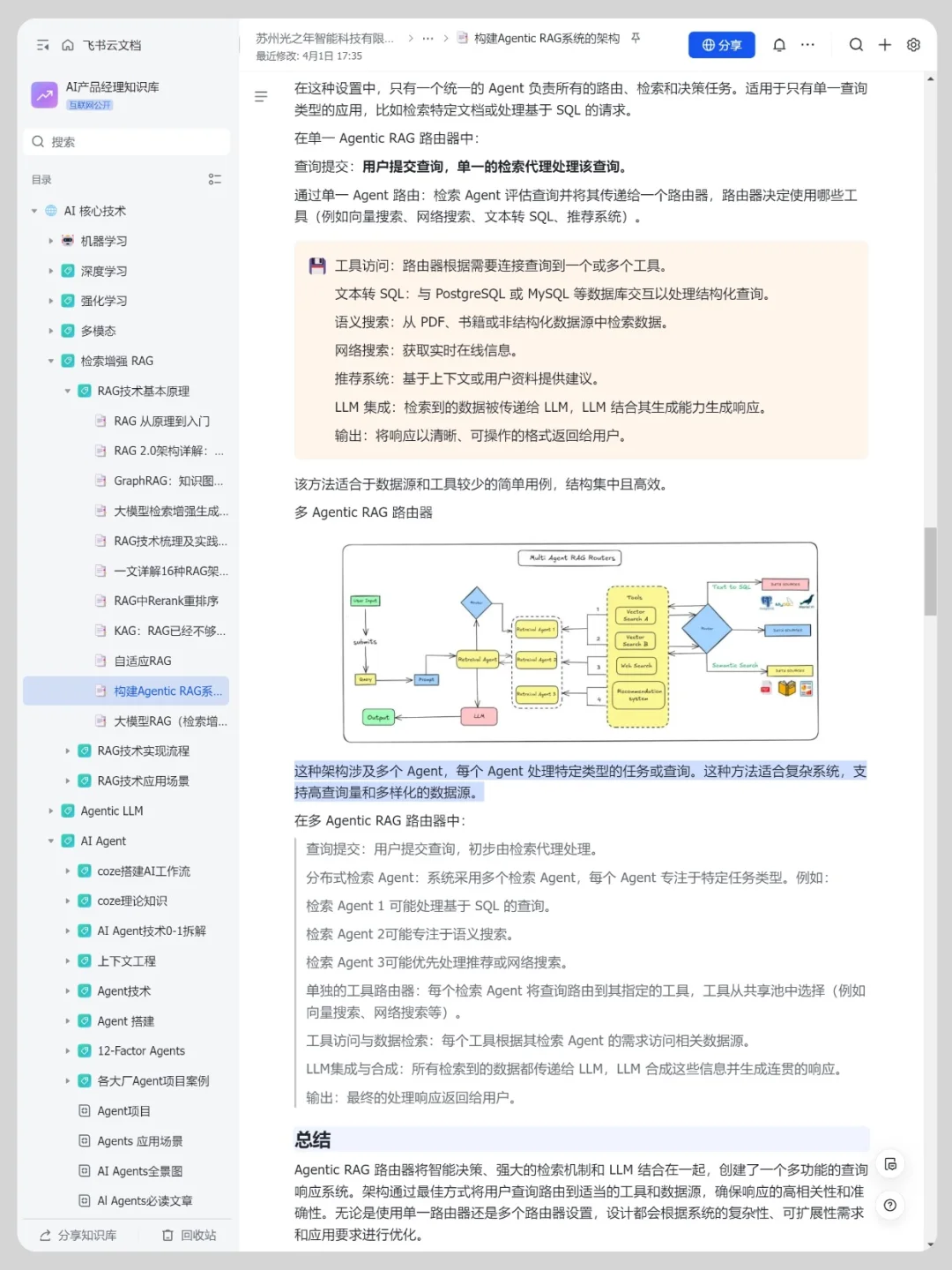This screenshot has height=1270, width=952.
Task: Toggle the directory collapse-all icon beside 目录
Action: tap(214, 179)
